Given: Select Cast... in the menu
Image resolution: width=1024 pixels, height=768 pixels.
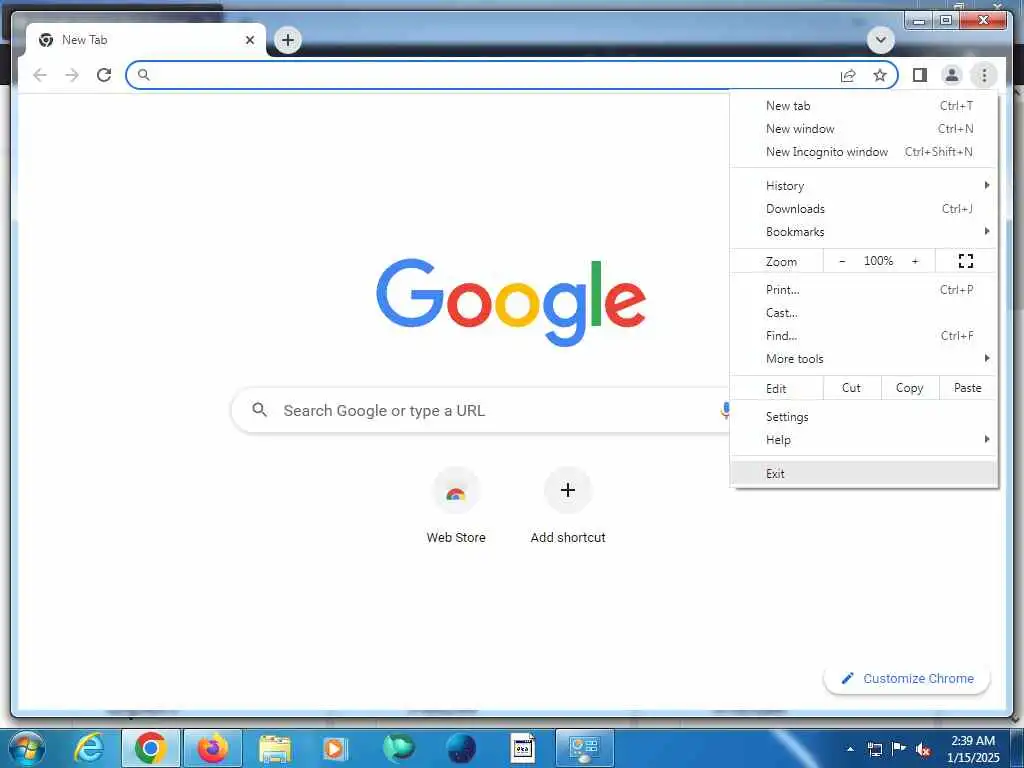Looking at the screenshot, I should pos(864,313).
